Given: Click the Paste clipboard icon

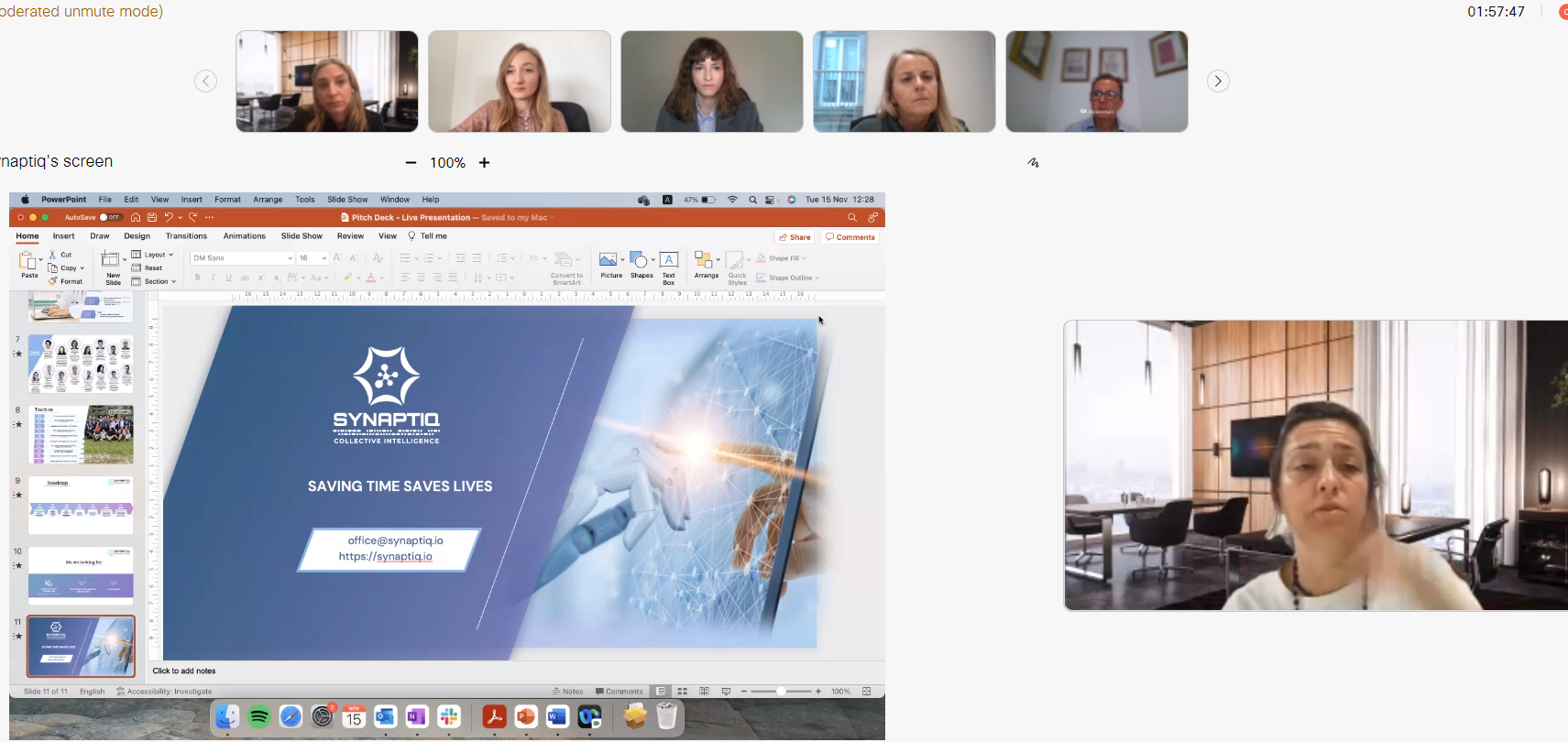Looking at the screenshot, I should click(x=28, y=261).
